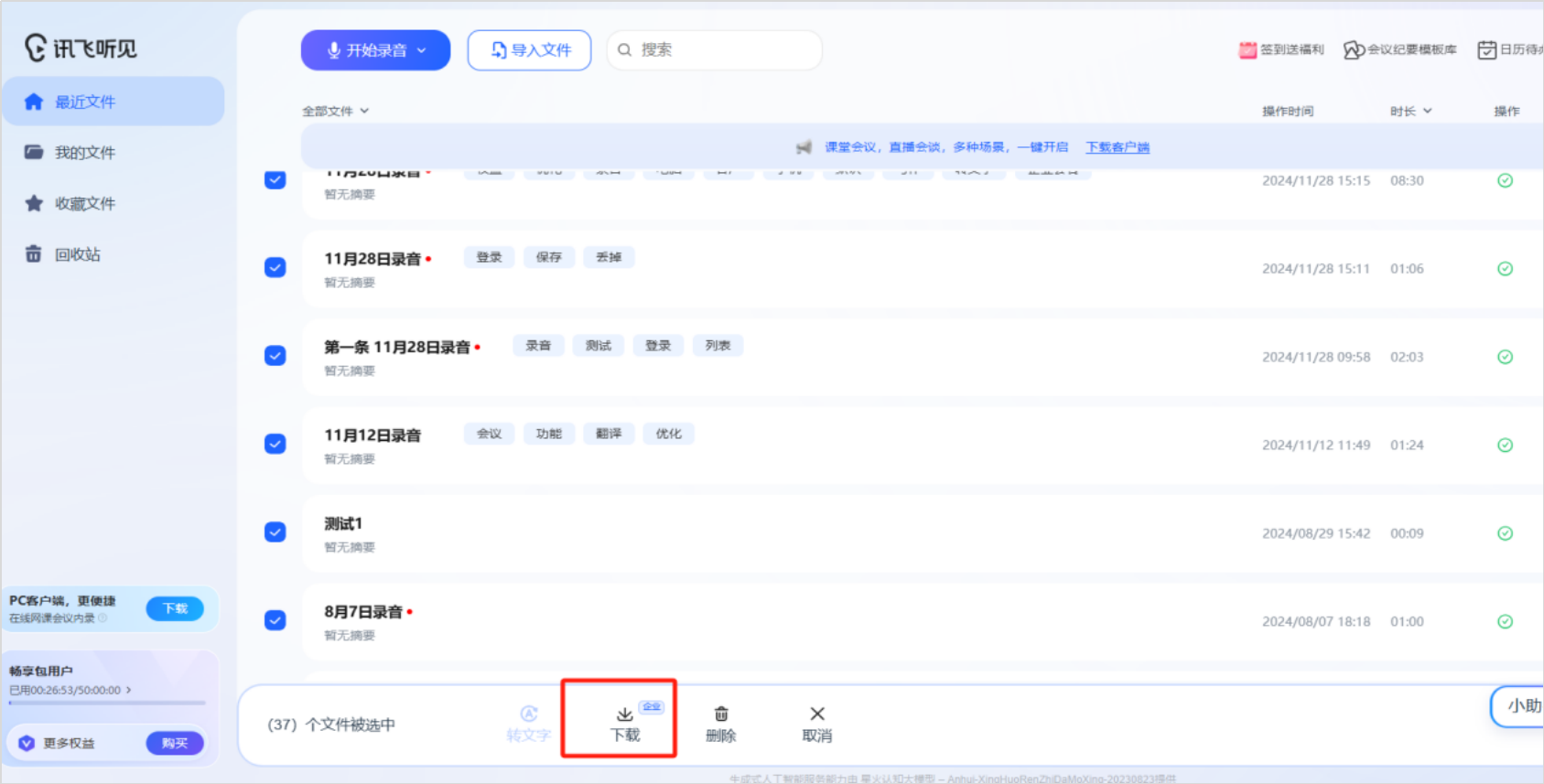Click the 讯飞听见 logo

[x=81, y=48]
